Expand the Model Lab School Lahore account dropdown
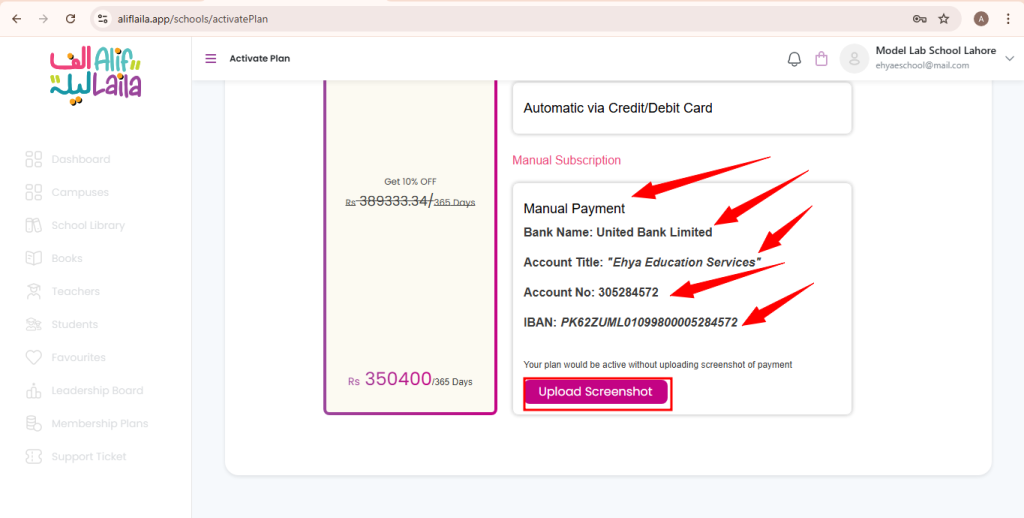 click(1009, 59)
